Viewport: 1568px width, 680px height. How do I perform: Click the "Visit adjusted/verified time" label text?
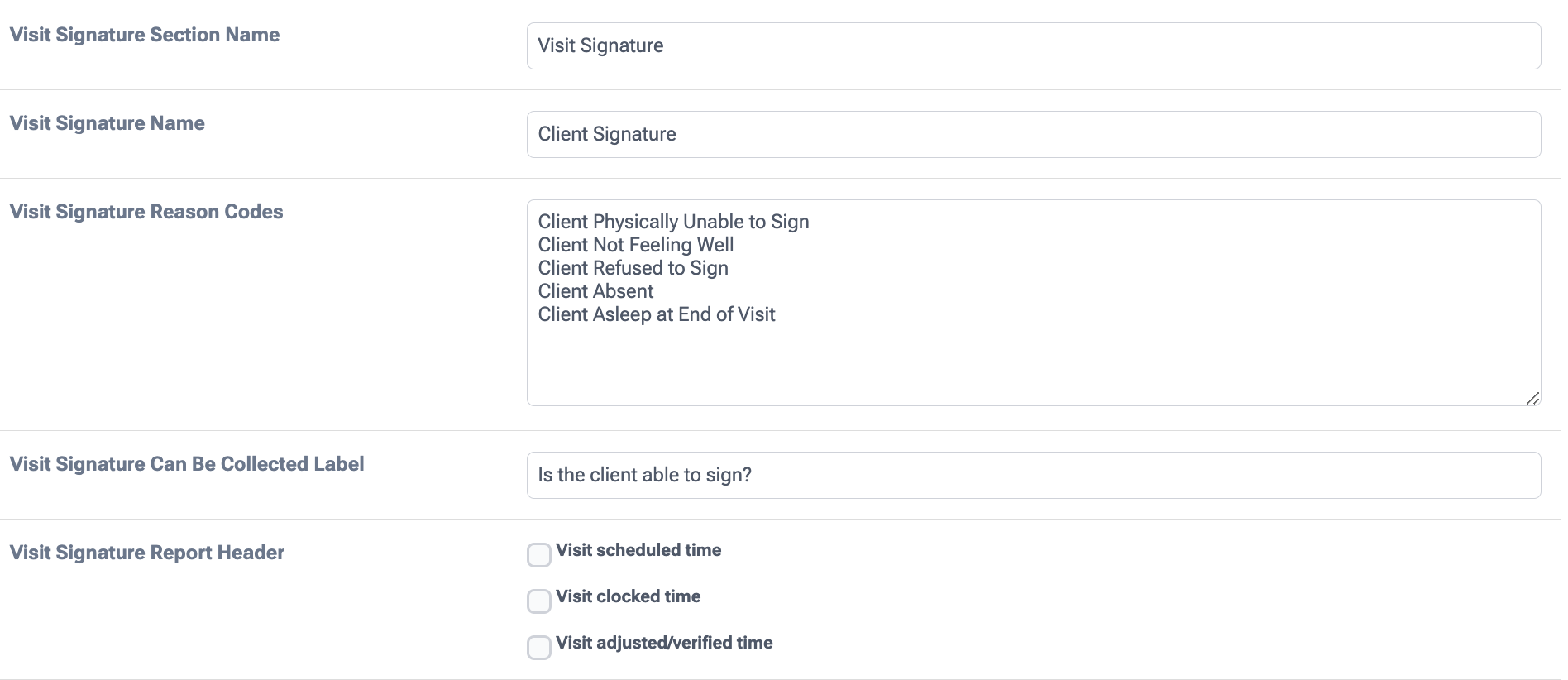point(664,643)
